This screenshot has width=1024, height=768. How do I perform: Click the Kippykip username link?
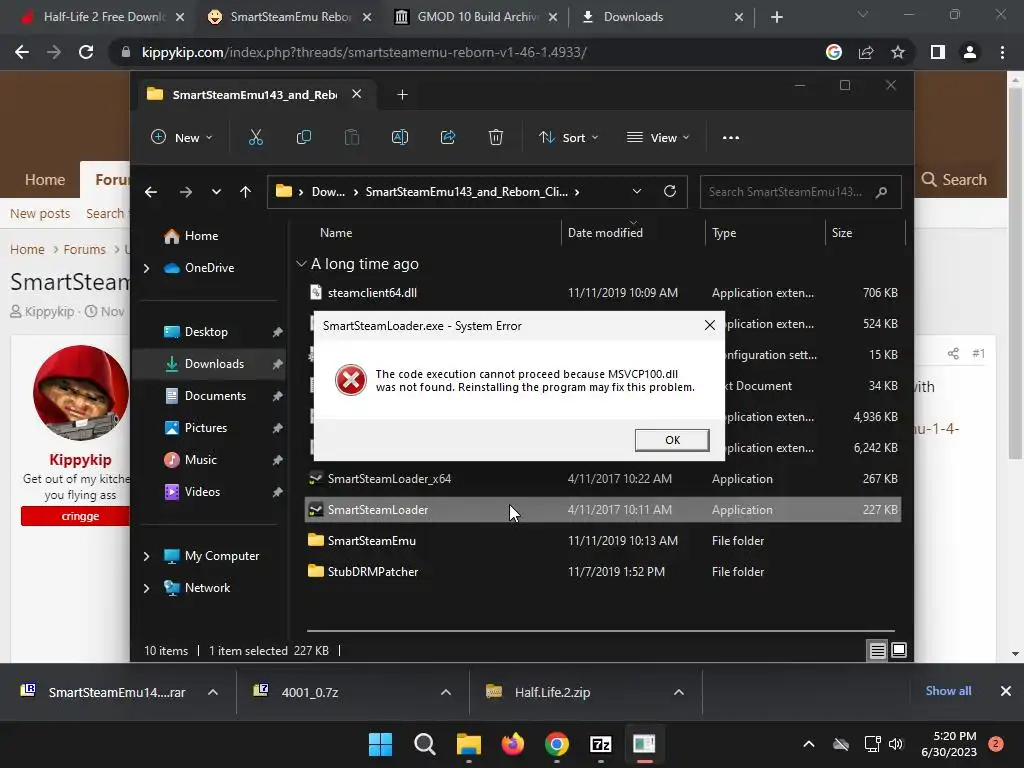[80, 460]
